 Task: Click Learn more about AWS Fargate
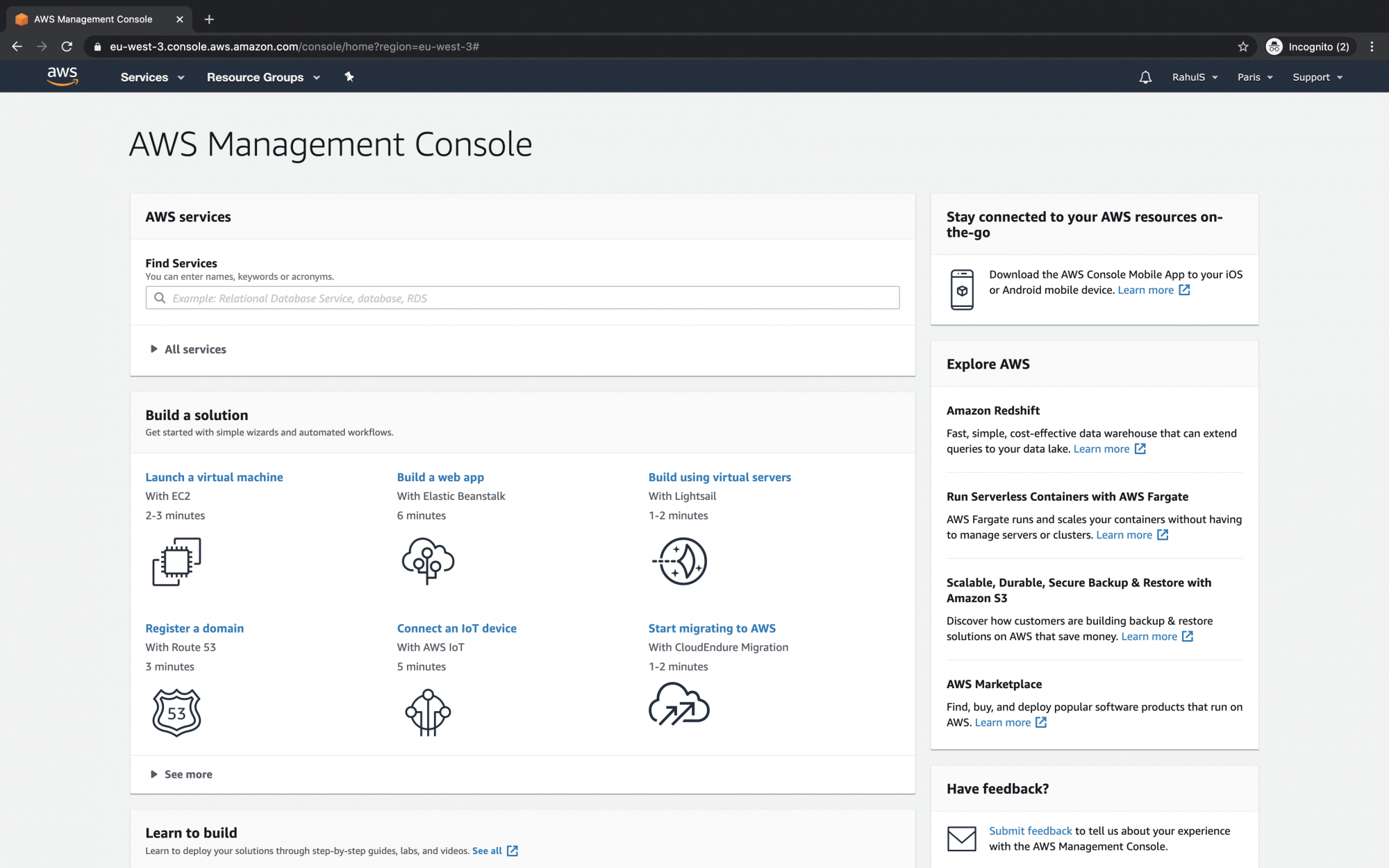(x=1124, y=534)
